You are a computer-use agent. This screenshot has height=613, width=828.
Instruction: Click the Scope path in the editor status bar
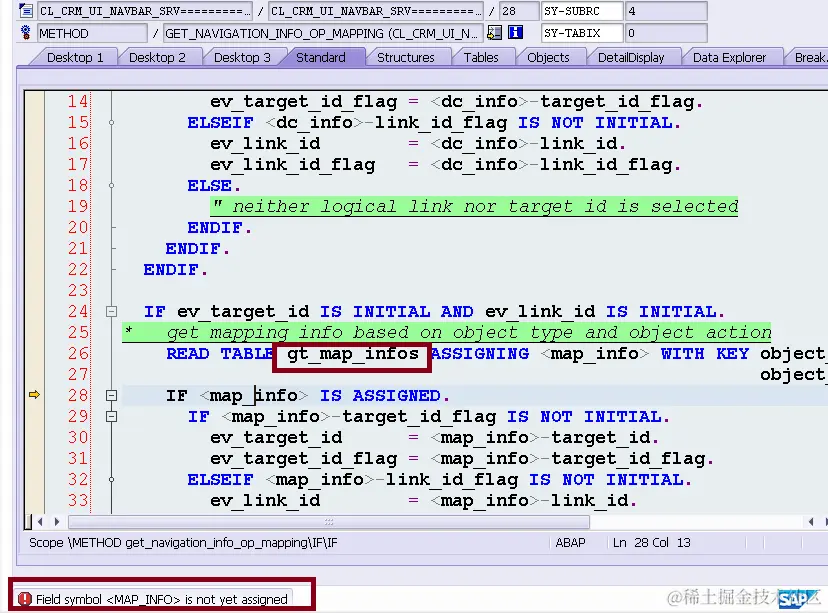pos(183,543)
